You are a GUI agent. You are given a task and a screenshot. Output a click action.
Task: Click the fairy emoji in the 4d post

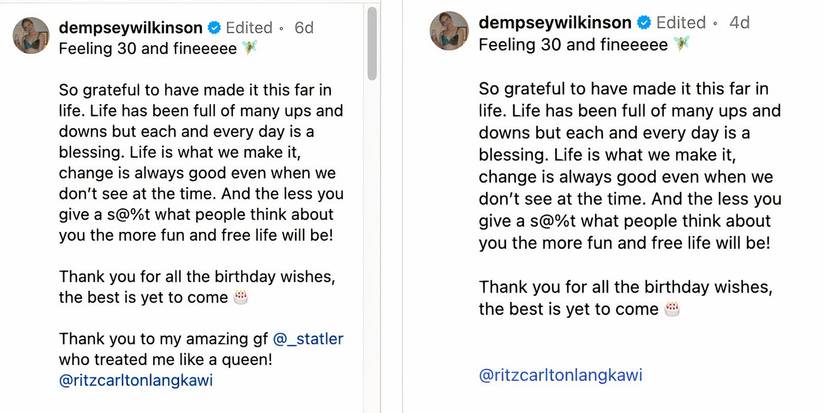point(682,43)
